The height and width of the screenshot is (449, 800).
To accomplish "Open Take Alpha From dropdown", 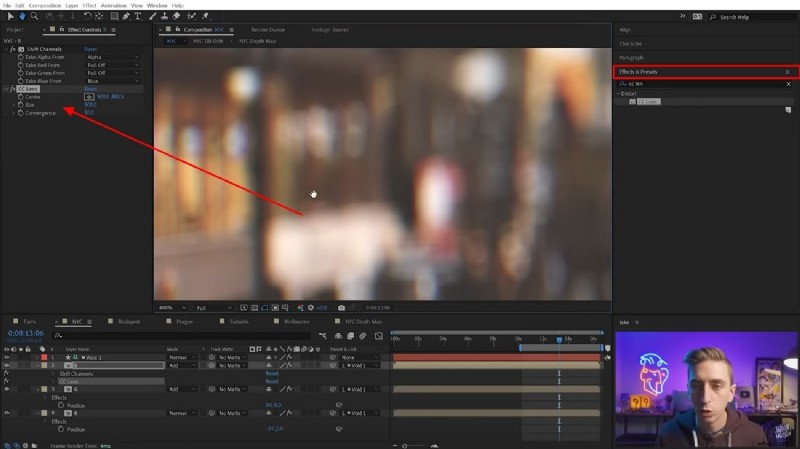I will pos(113,57).
